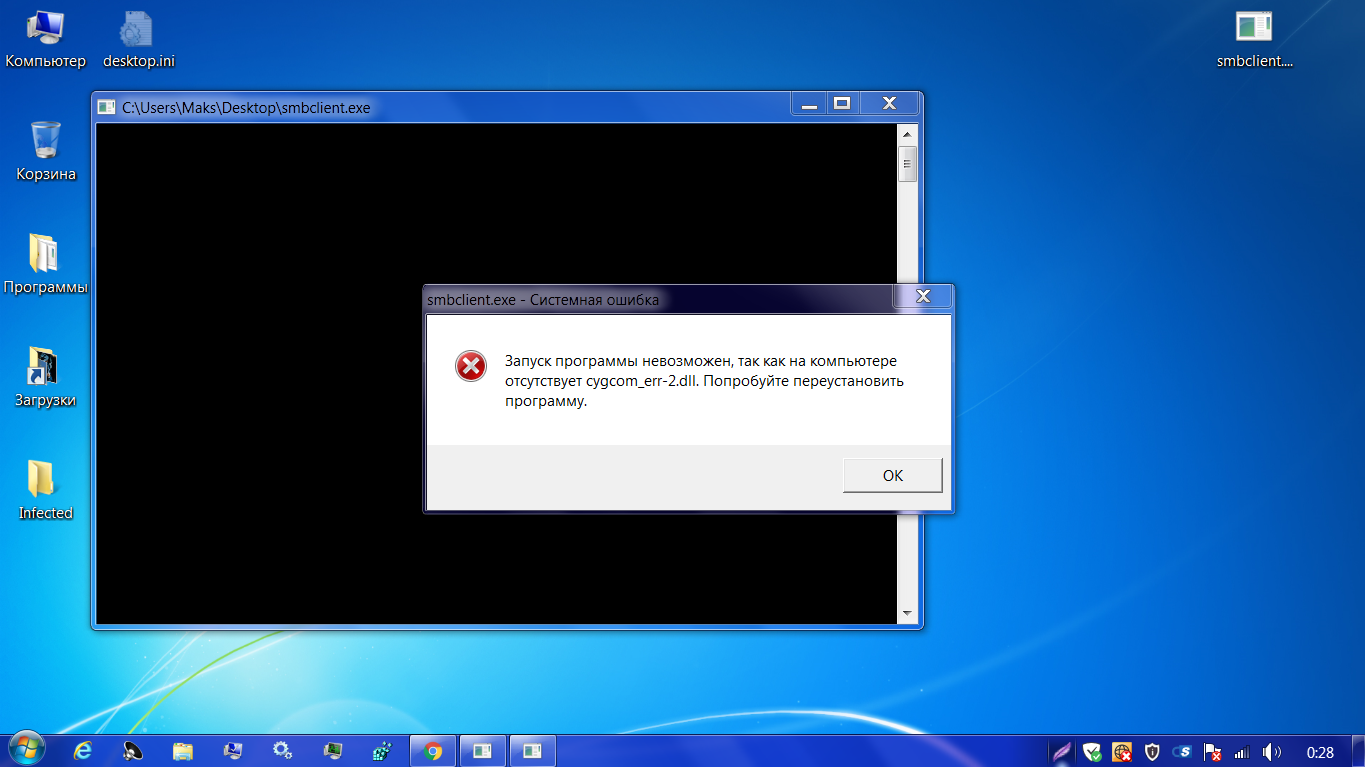Open Windows Explorer folder icon in taskbar
Image resolution: width=1365 pixels, height=767 pixels.
pyautogui.click(x=183, y=751)
